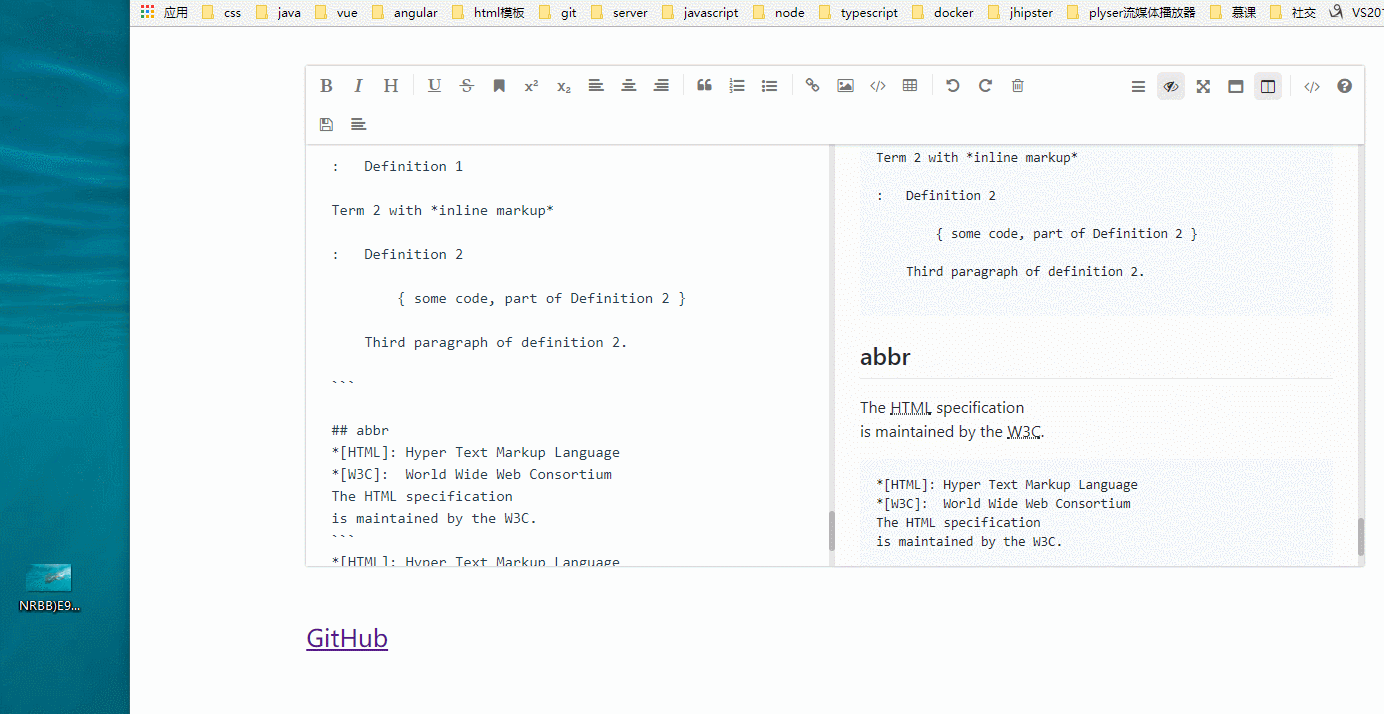Click the ": Definition 1" line in the editor
Viewport: 1384px width, 714px height.
click(x=397, y=166)
